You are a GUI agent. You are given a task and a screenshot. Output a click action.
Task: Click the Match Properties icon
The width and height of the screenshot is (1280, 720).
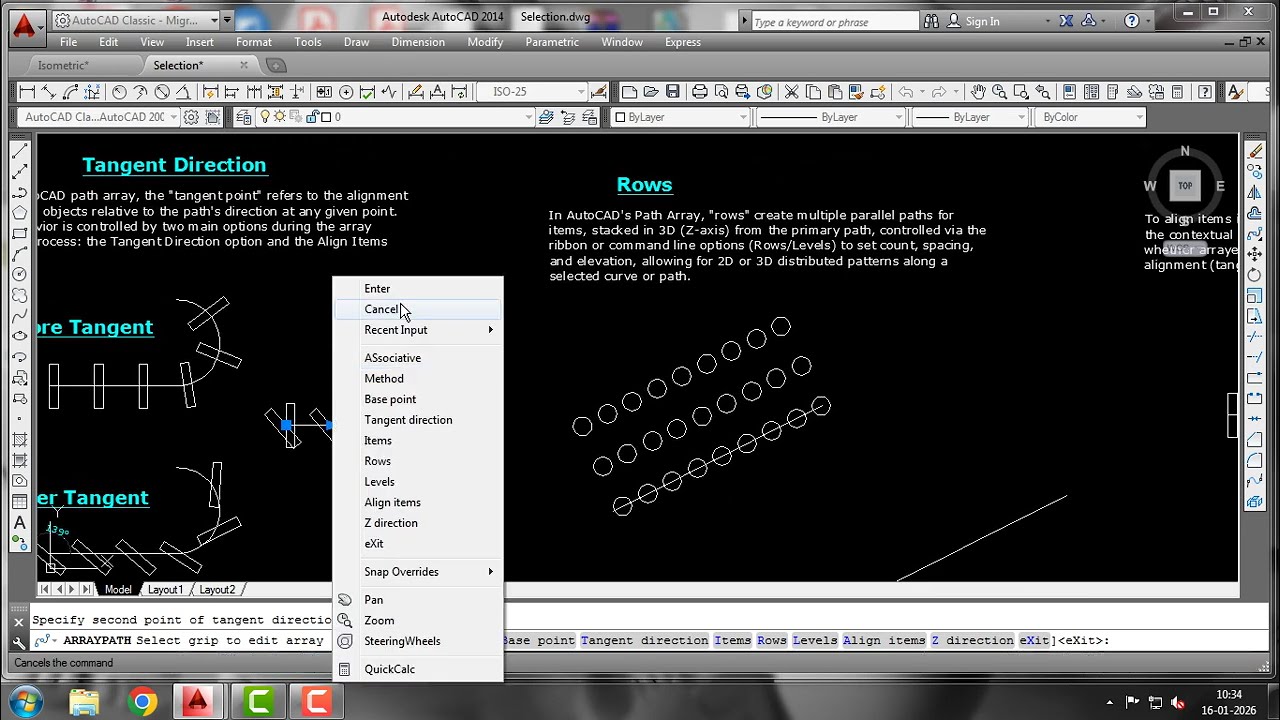(x=857, y=92)
